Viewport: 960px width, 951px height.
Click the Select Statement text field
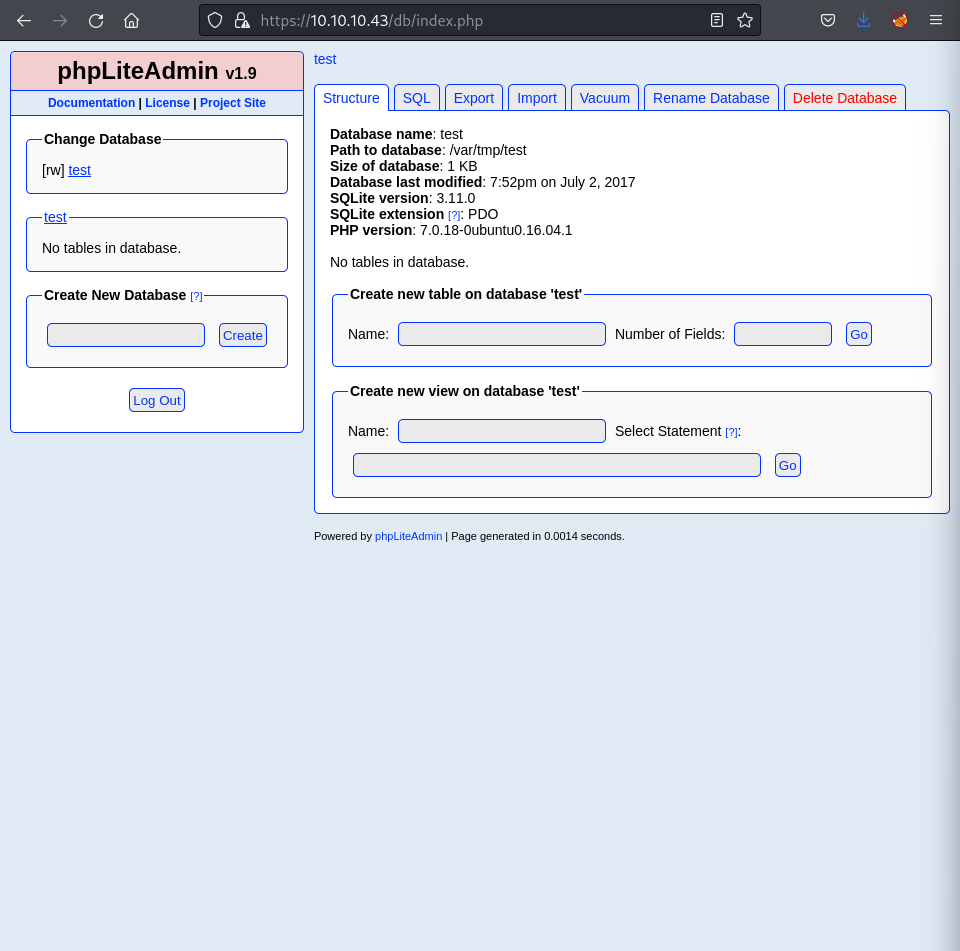(556, 465)
